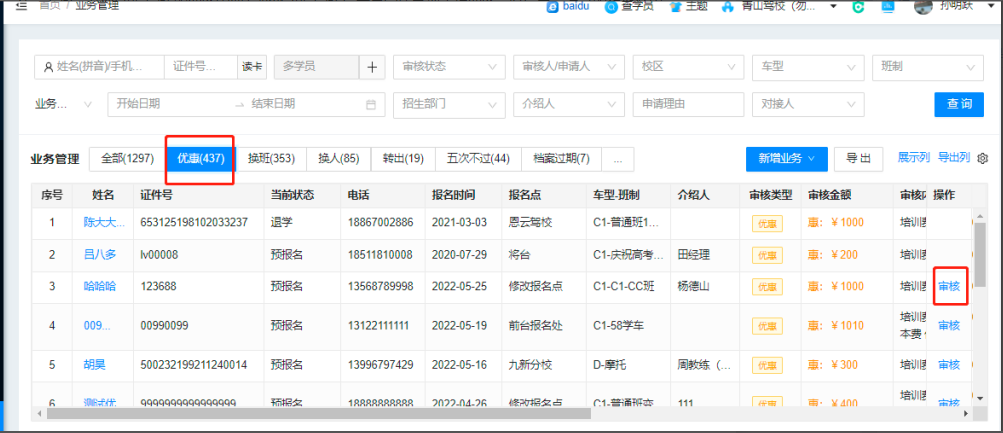The width and height of the screenshot is (1003, 433).
Task: Click the 青山驾校 school icon
Action: [728, 6]
